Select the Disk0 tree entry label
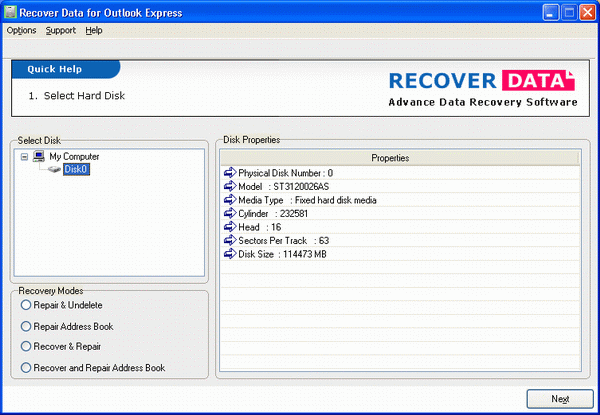 [76, 170]
